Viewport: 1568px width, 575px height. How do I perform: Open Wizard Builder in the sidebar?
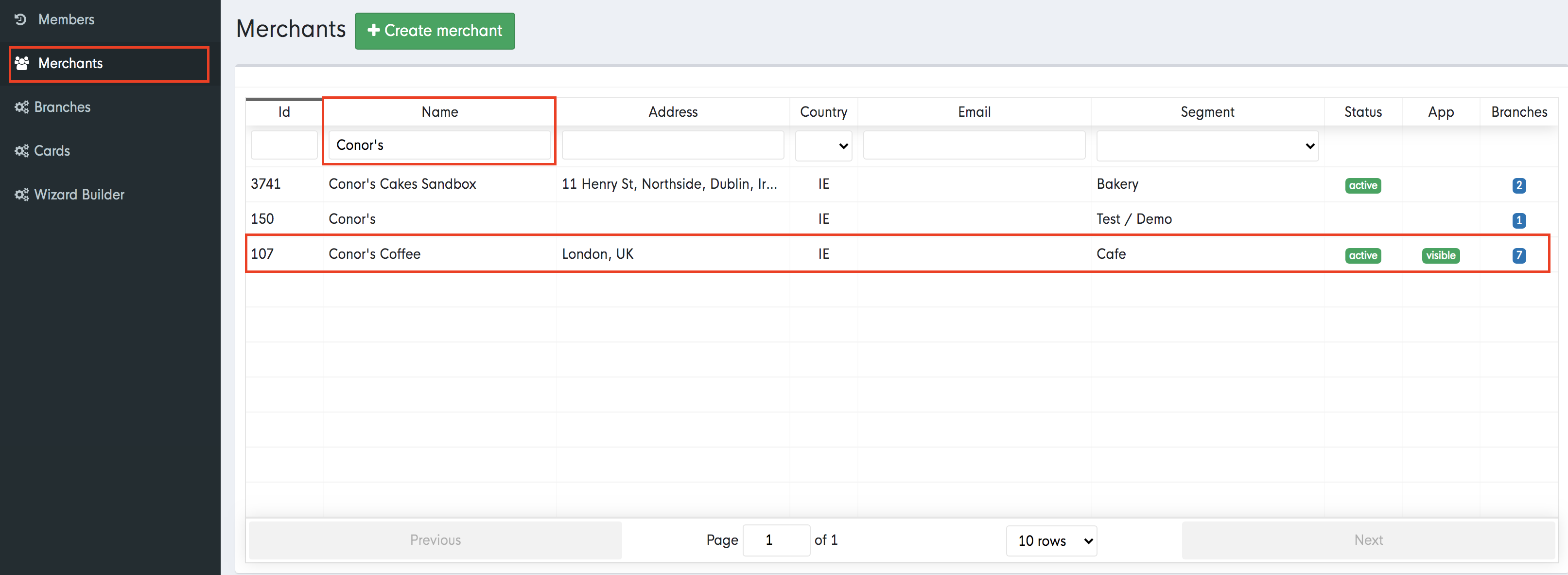coord(79,195)
